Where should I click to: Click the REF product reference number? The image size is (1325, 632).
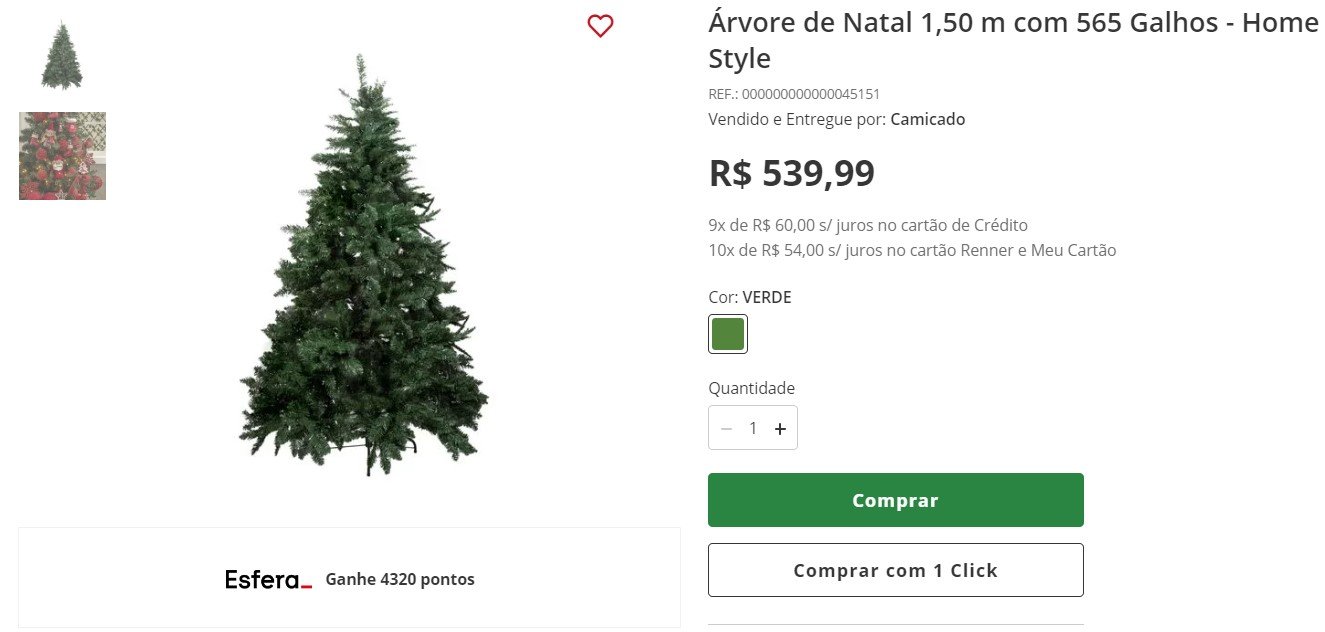(x=794, y=94)
